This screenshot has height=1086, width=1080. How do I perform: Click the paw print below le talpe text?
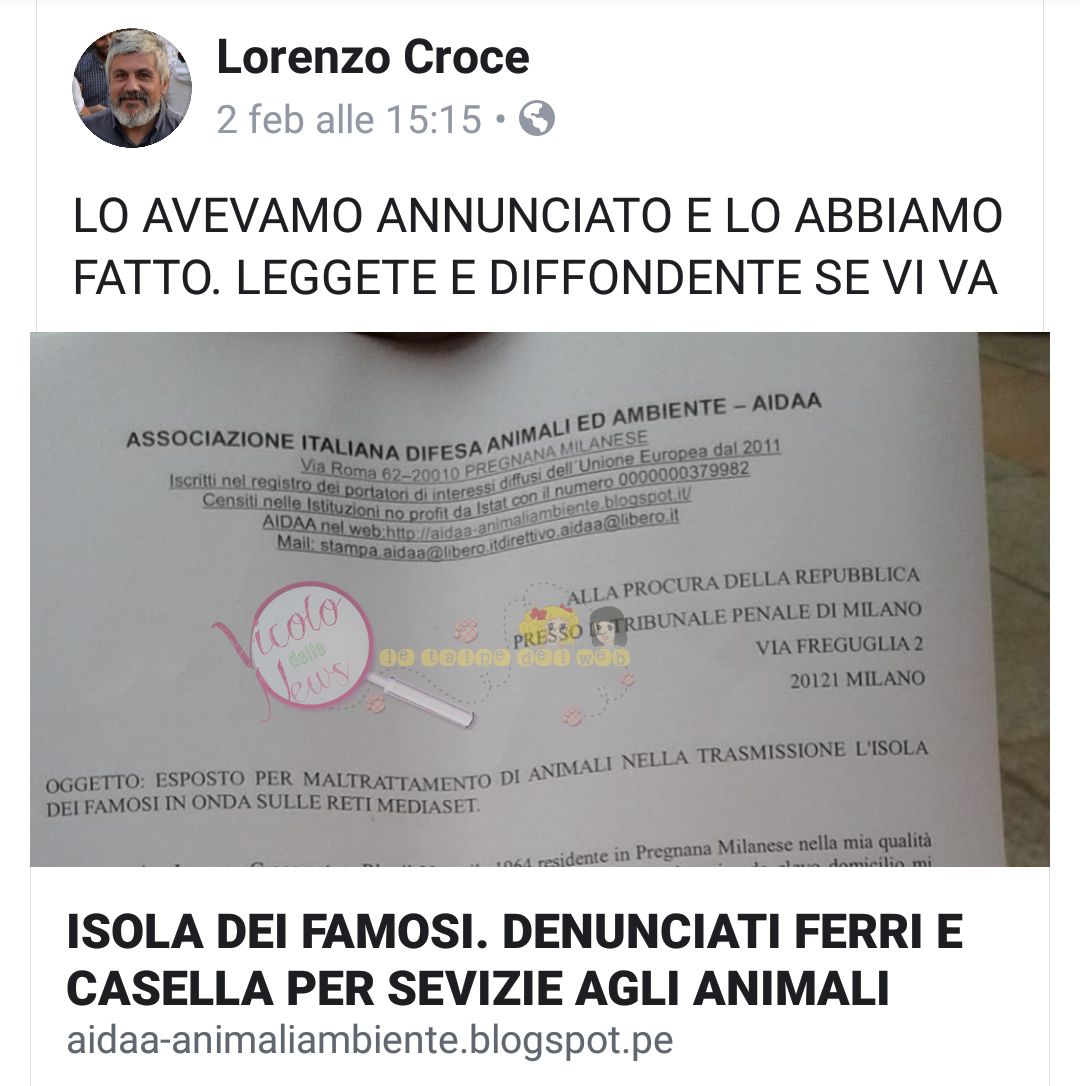point(572,715)
